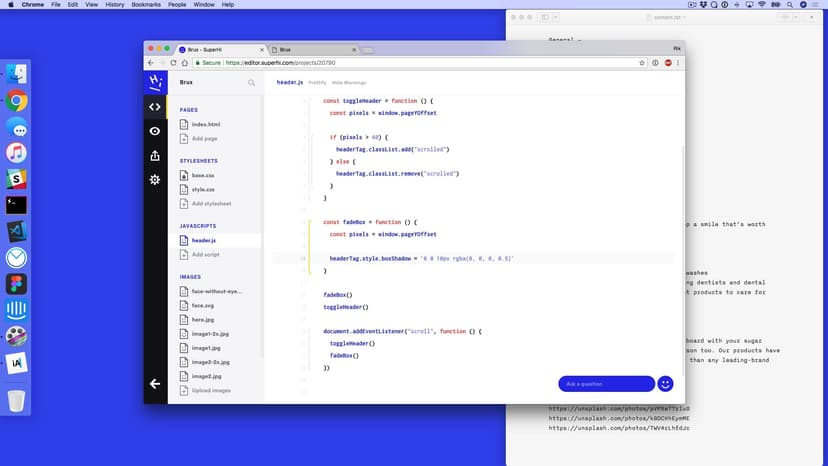Toggle Hide Warnings in editor

point(349,82)
